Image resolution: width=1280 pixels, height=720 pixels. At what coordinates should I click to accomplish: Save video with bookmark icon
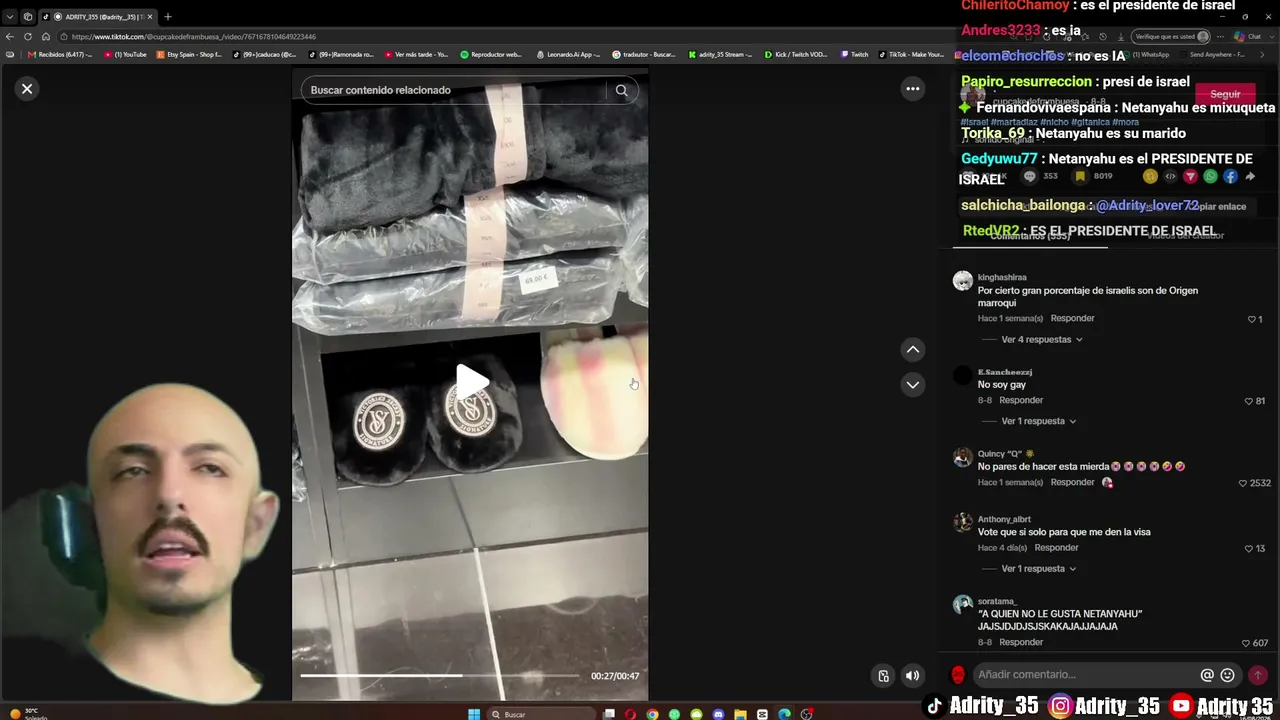click(x=1080, y=176)
